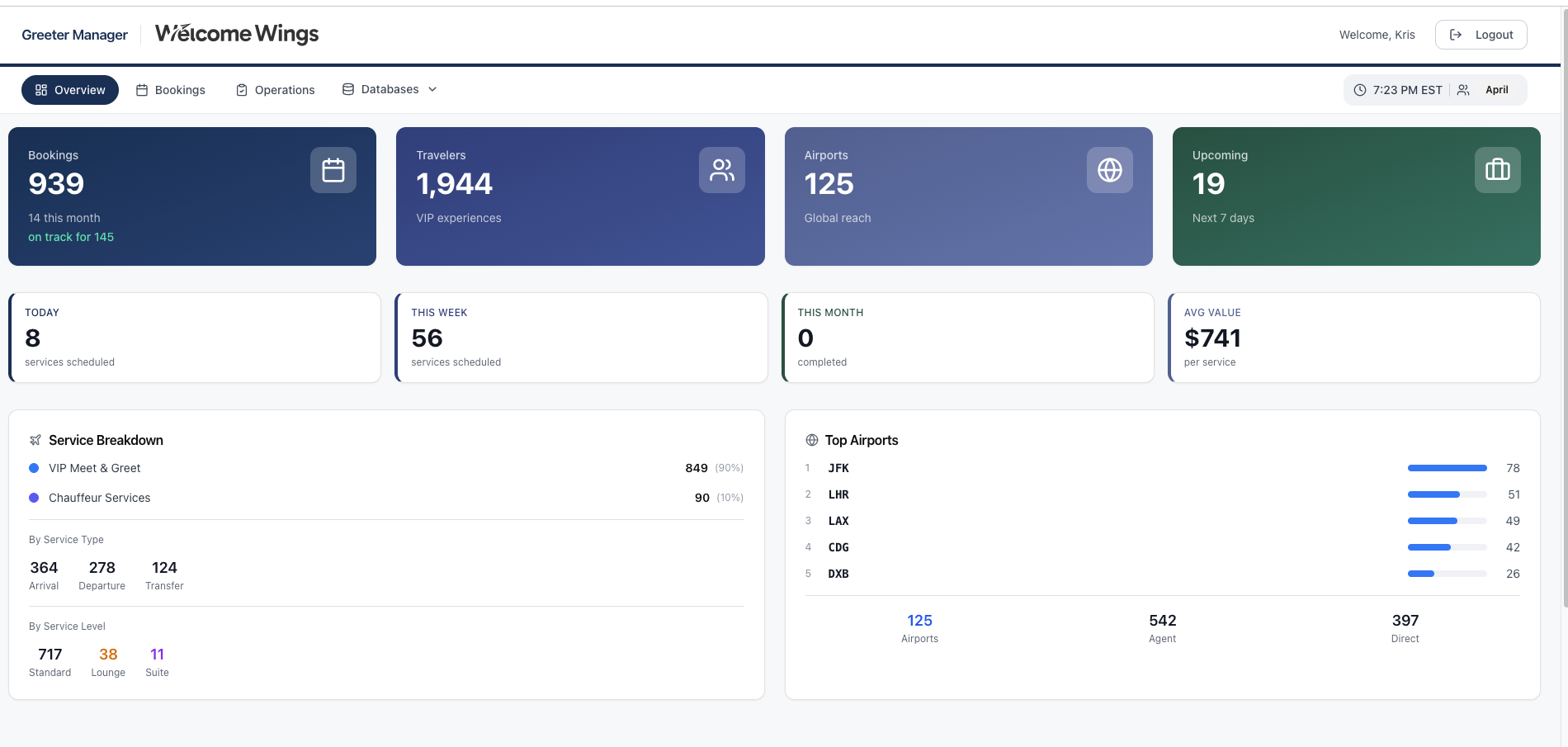The image size is (1568, 747).
Task: Click the globe icon beside Top Airports
Action: click(812, 440)
